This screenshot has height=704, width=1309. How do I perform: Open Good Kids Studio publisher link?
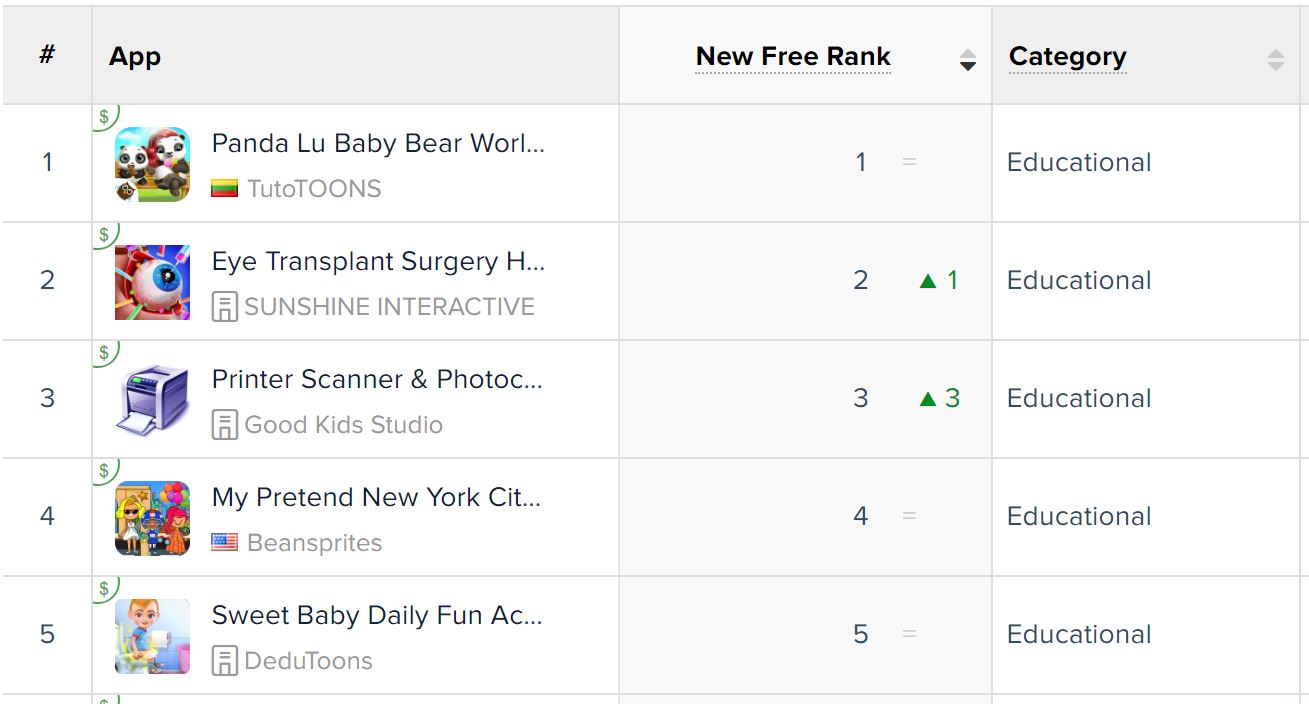coord(343,425)
